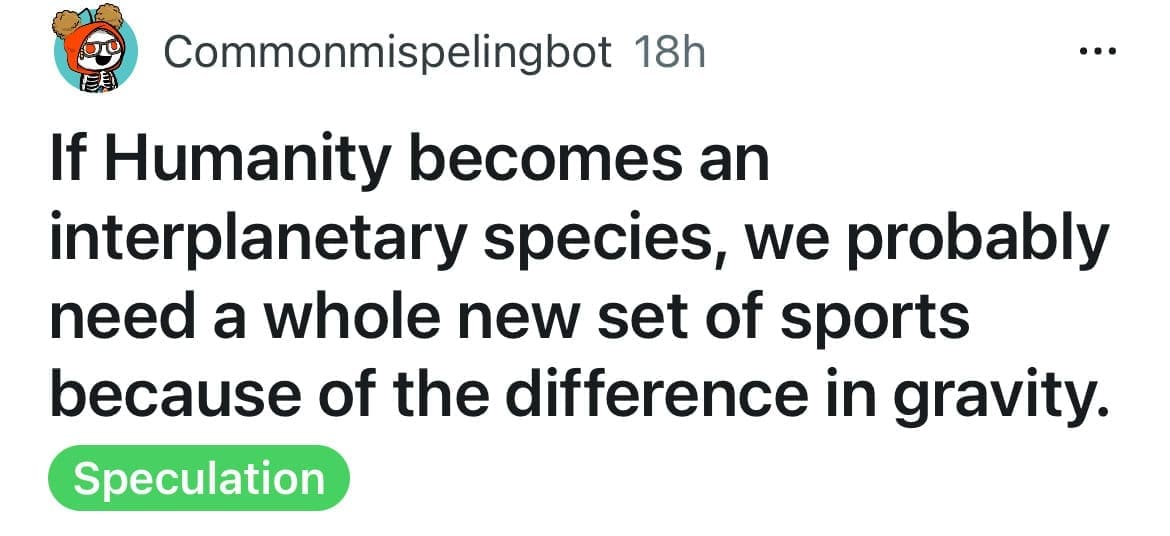Tap the Commonmispelingbot avatar picture

coord(96,52)
